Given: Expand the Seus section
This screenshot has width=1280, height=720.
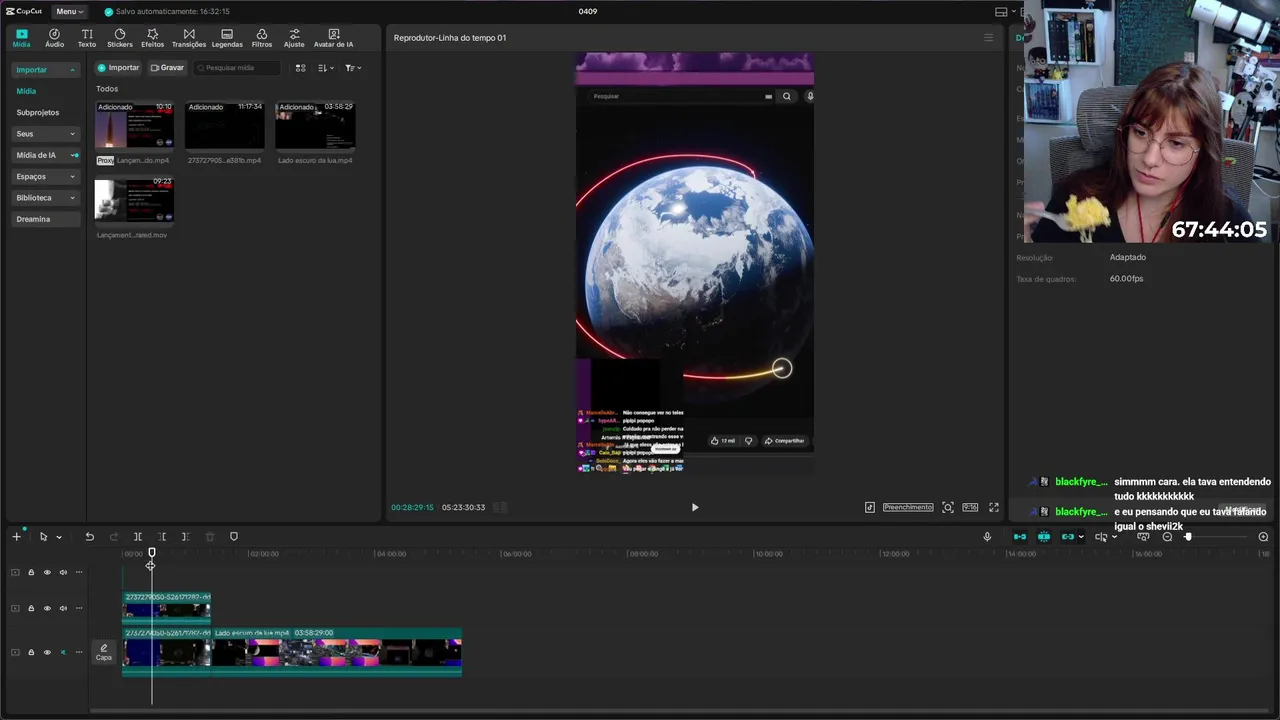Looking at the screenshot, I should click(45, 134).
